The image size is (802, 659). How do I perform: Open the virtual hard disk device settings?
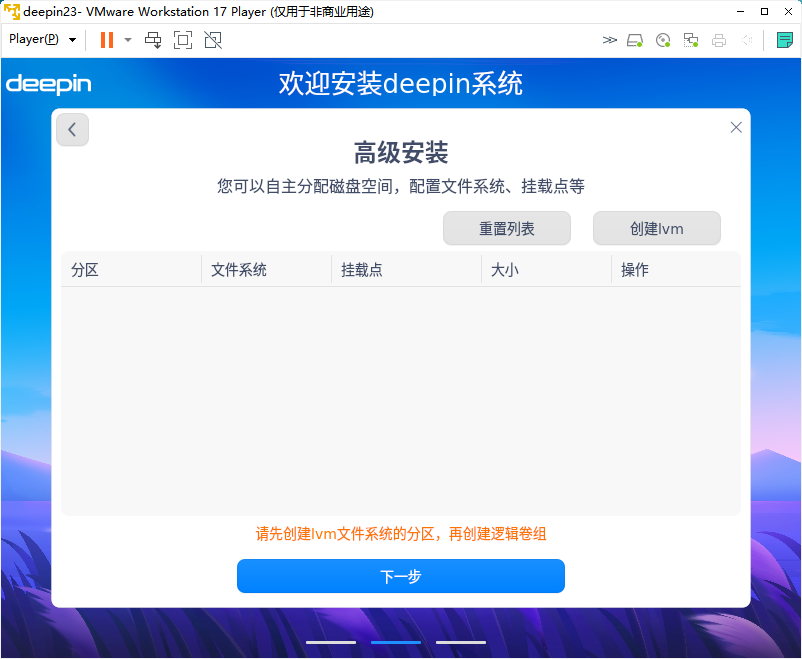click(634, 40)
